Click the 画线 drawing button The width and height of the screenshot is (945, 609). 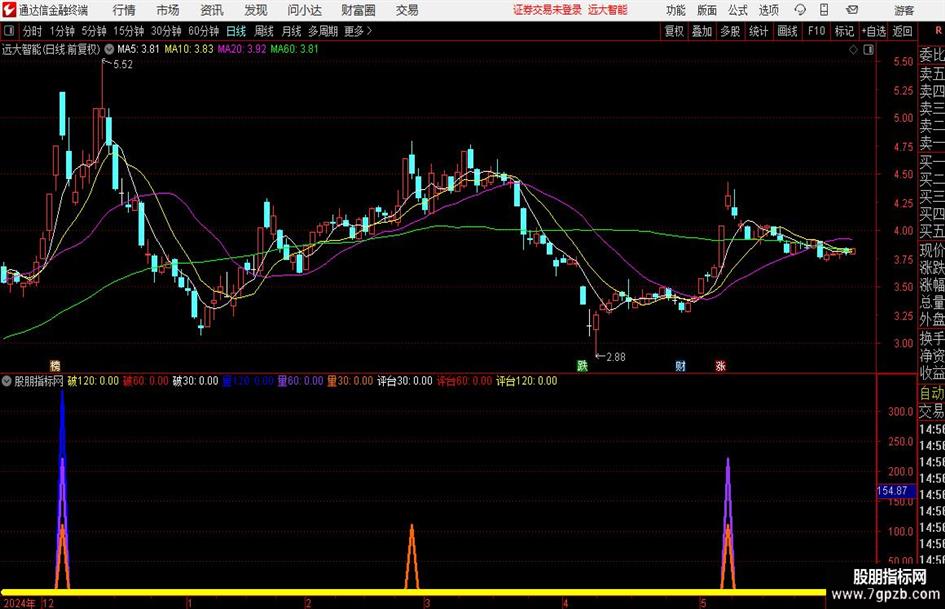pyautogui.click(x=787, y=31)
